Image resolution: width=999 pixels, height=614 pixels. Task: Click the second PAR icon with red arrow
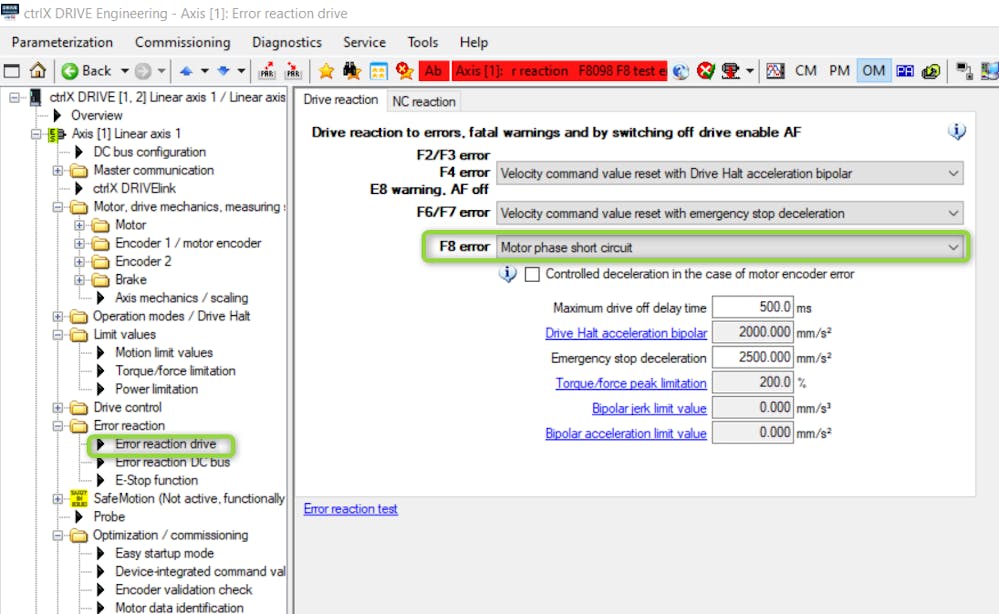tap(293, 71)
